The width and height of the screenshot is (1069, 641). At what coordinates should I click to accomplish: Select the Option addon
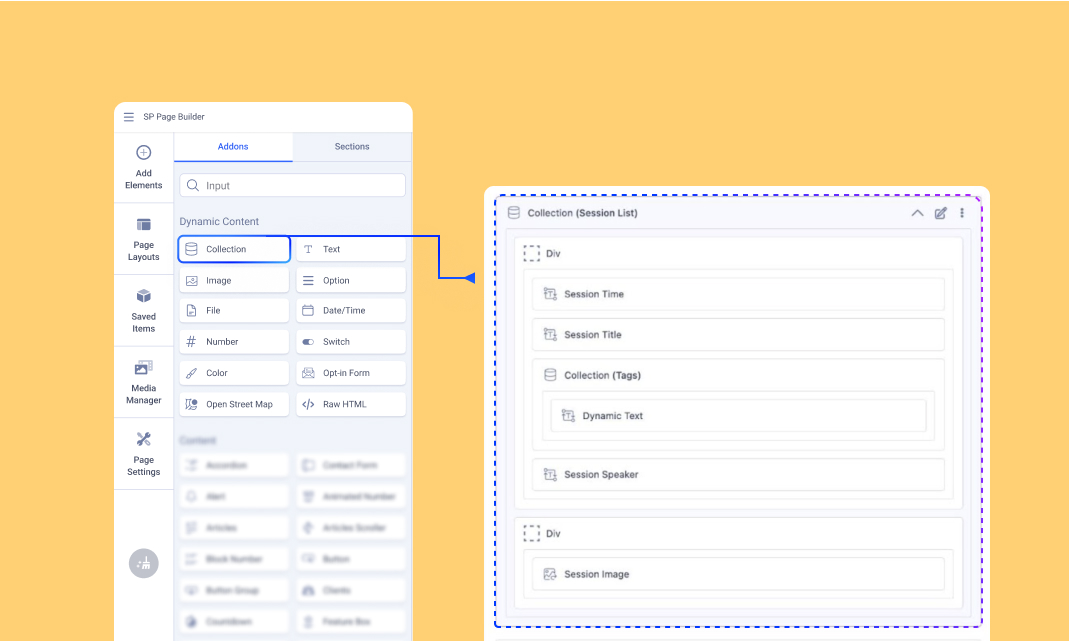(x=351, y=281)
